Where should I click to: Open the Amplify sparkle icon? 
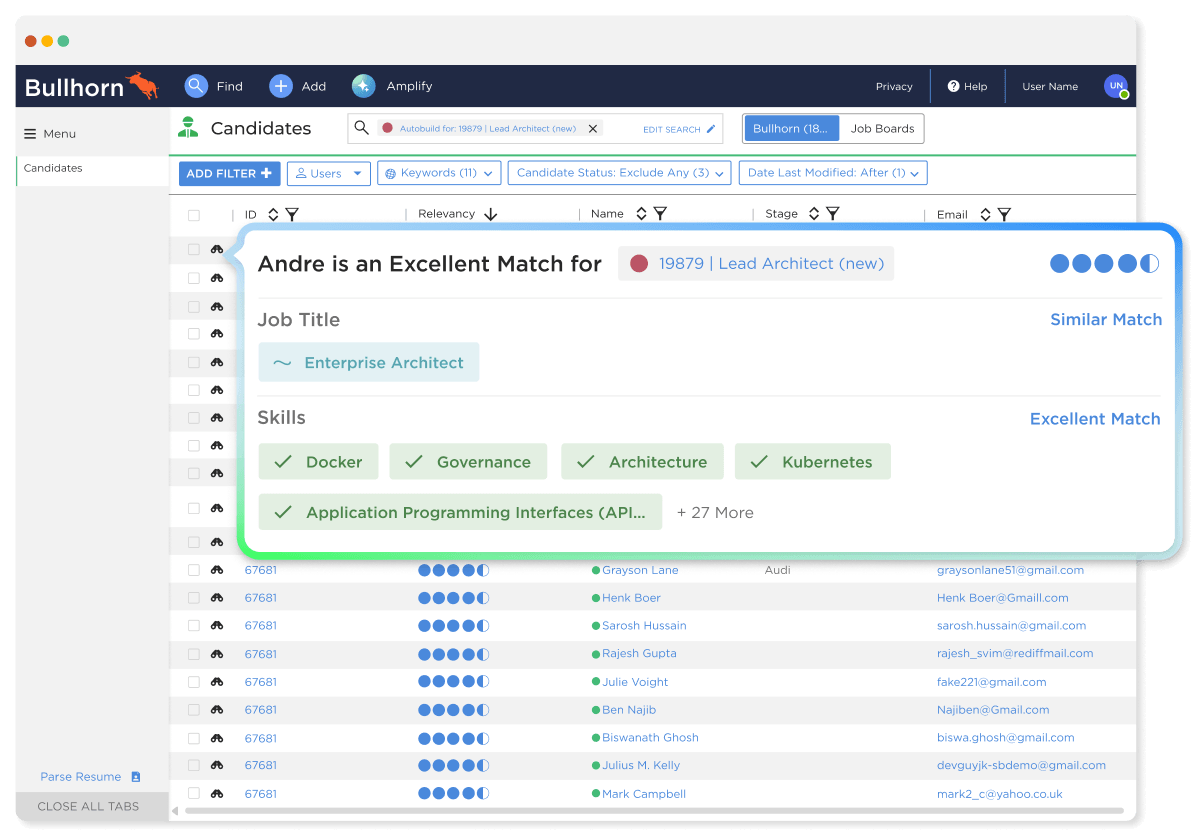363,86
